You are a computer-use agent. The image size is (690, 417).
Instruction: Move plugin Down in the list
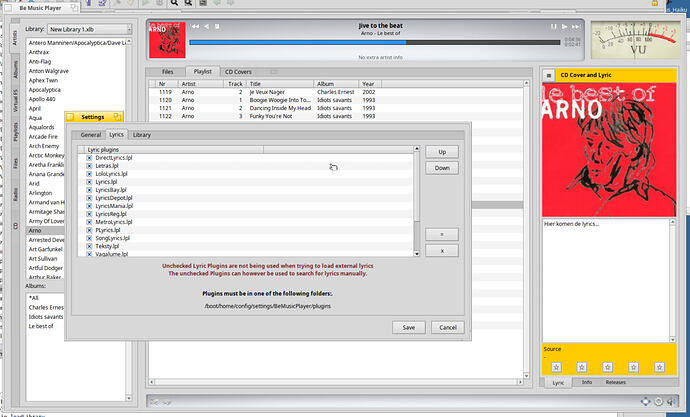coord(442,168)
